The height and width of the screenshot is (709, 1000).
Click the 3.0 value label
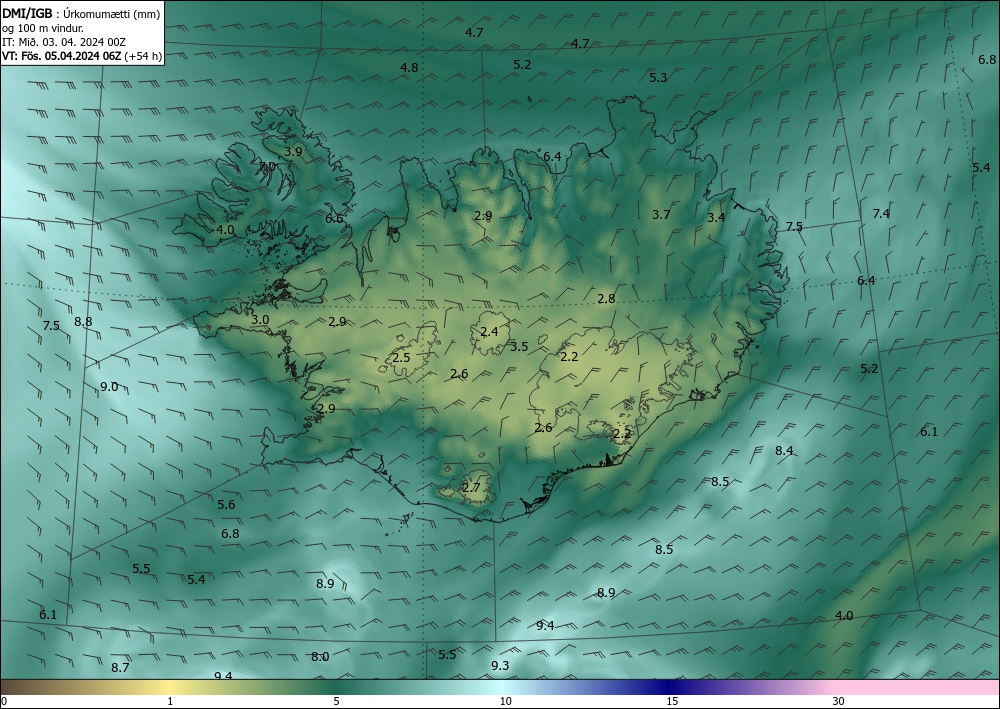260,320
